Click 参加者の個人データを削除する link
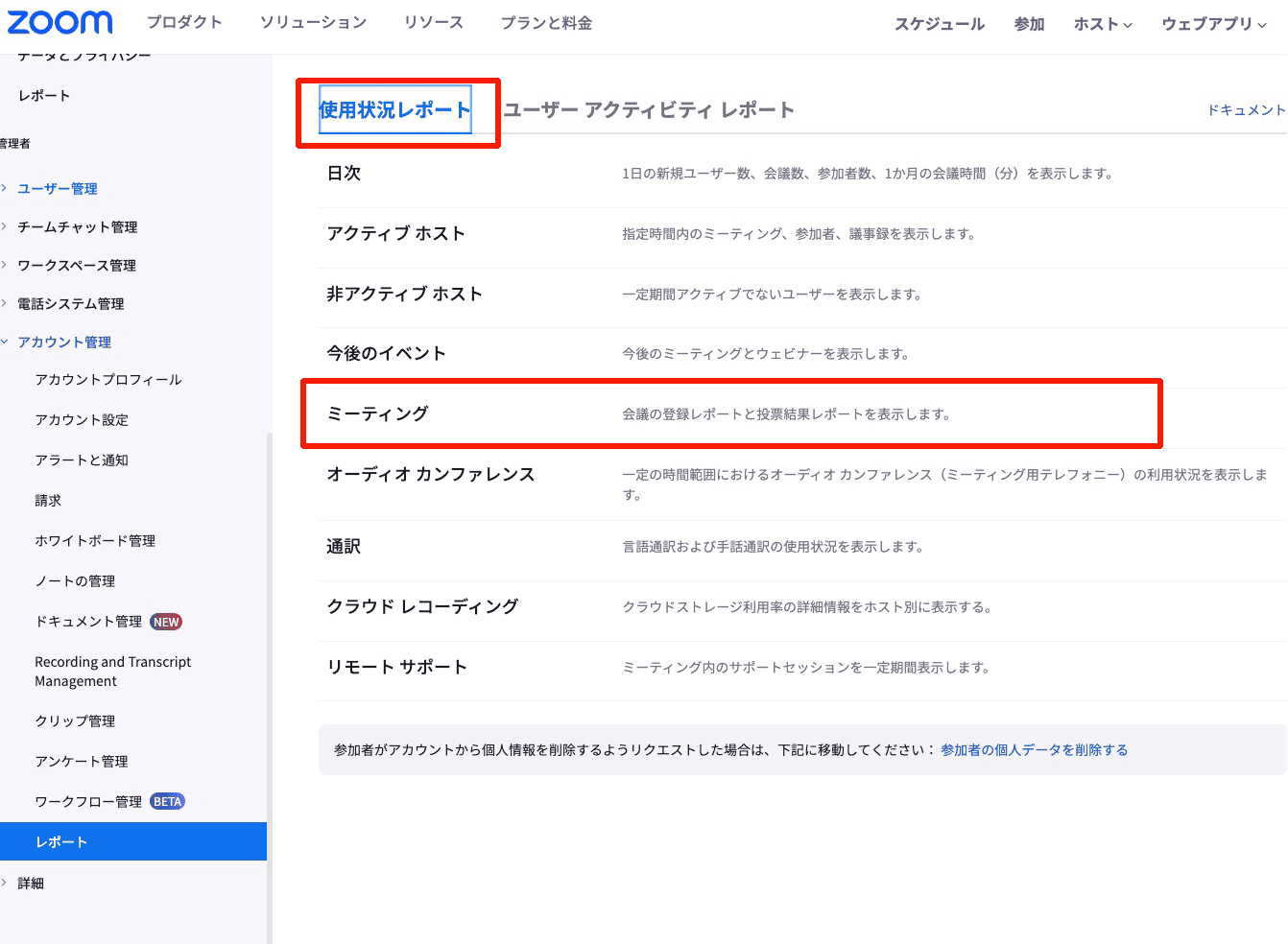 pos(1034,750)
